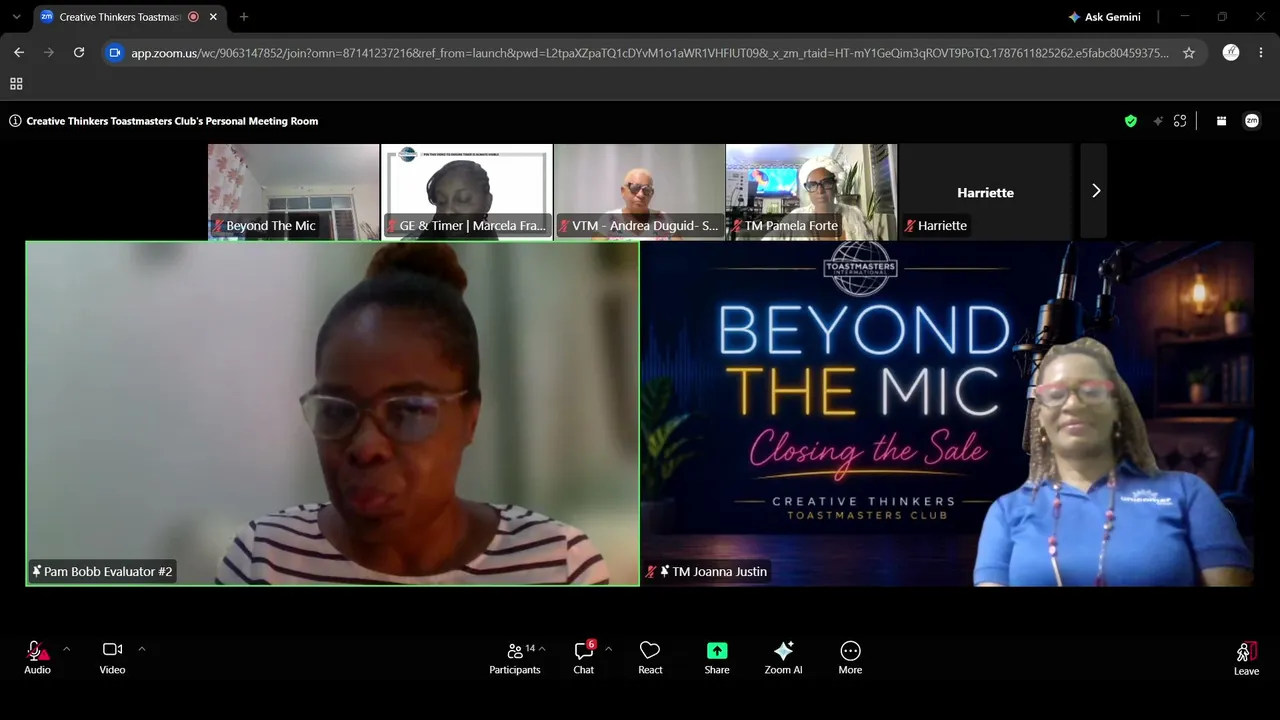
Task: Open the Chrome three-dot menu
Action: pyautogui.click(x=1261, y=53)
